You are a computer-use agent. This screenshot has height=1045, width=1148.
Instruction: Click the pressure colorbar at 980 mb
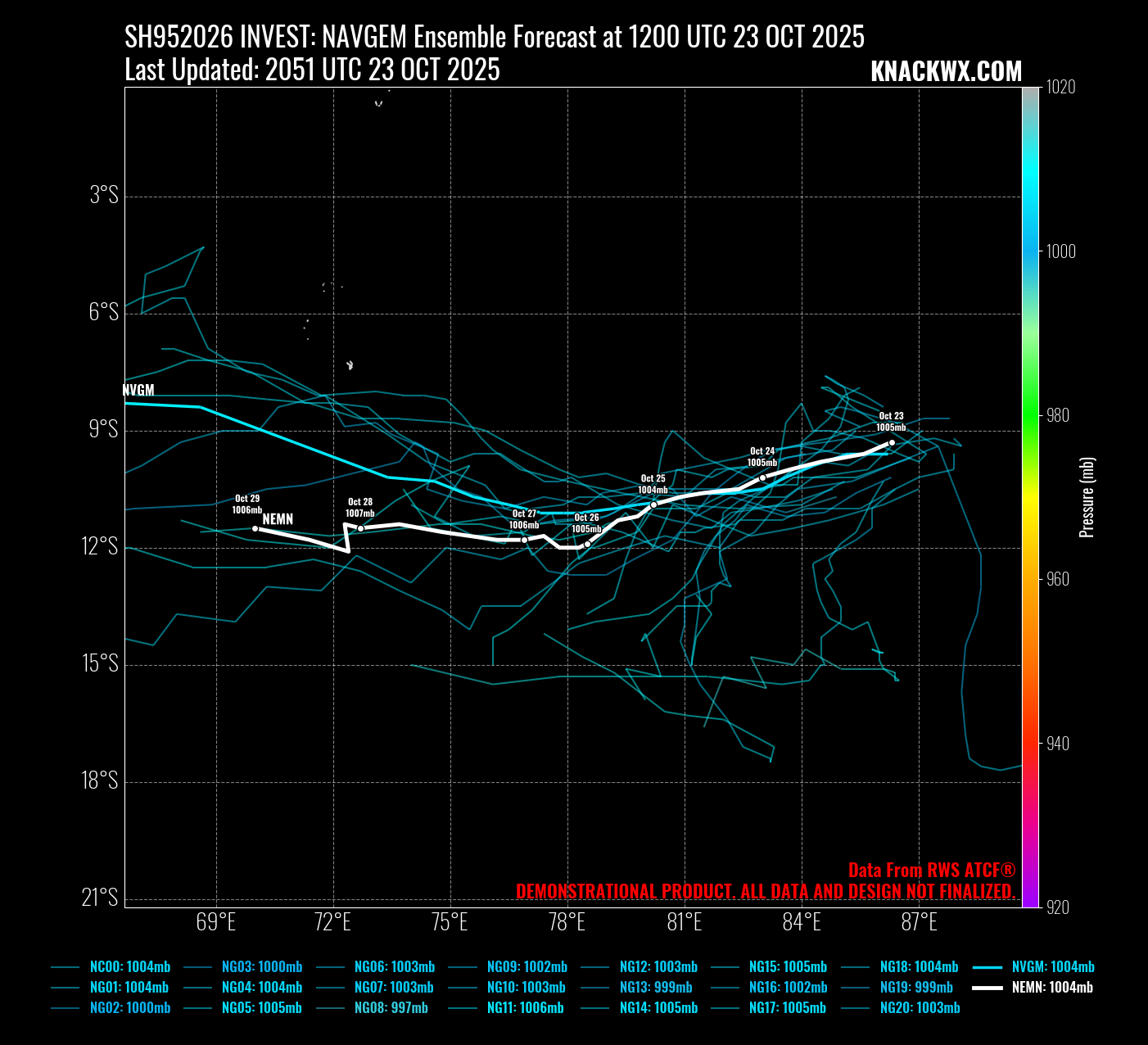coord(1030,415)
